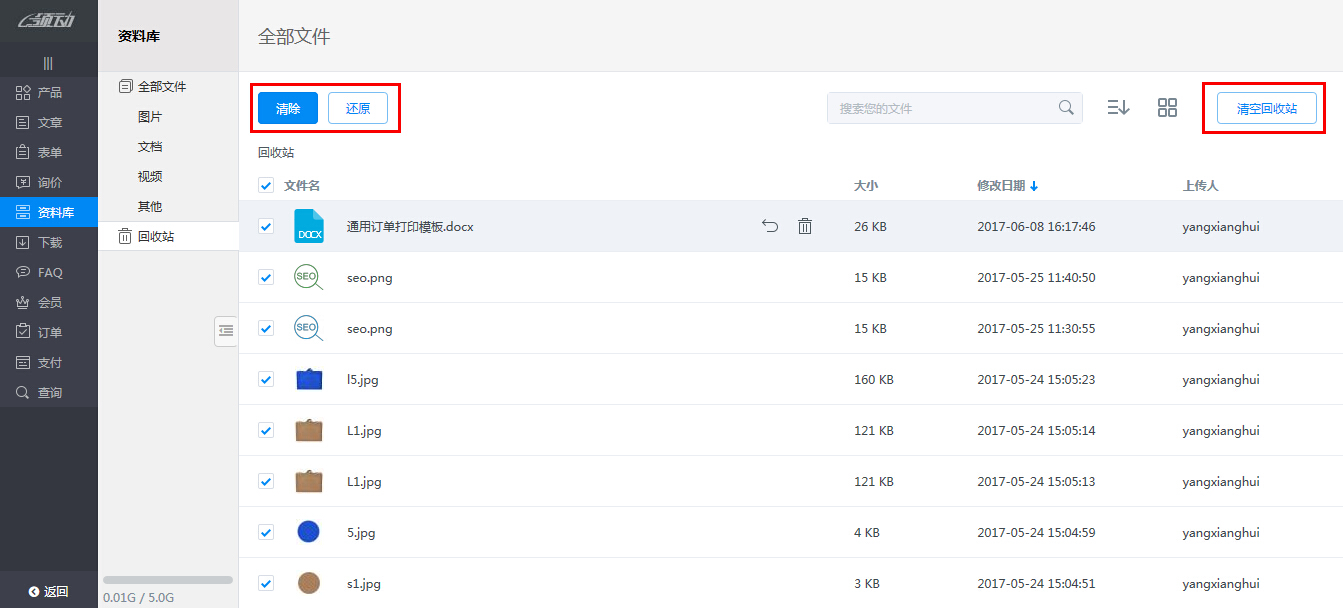
Task: Toggle the select-all 文件名 checkbox
Action: pos(266,186)
